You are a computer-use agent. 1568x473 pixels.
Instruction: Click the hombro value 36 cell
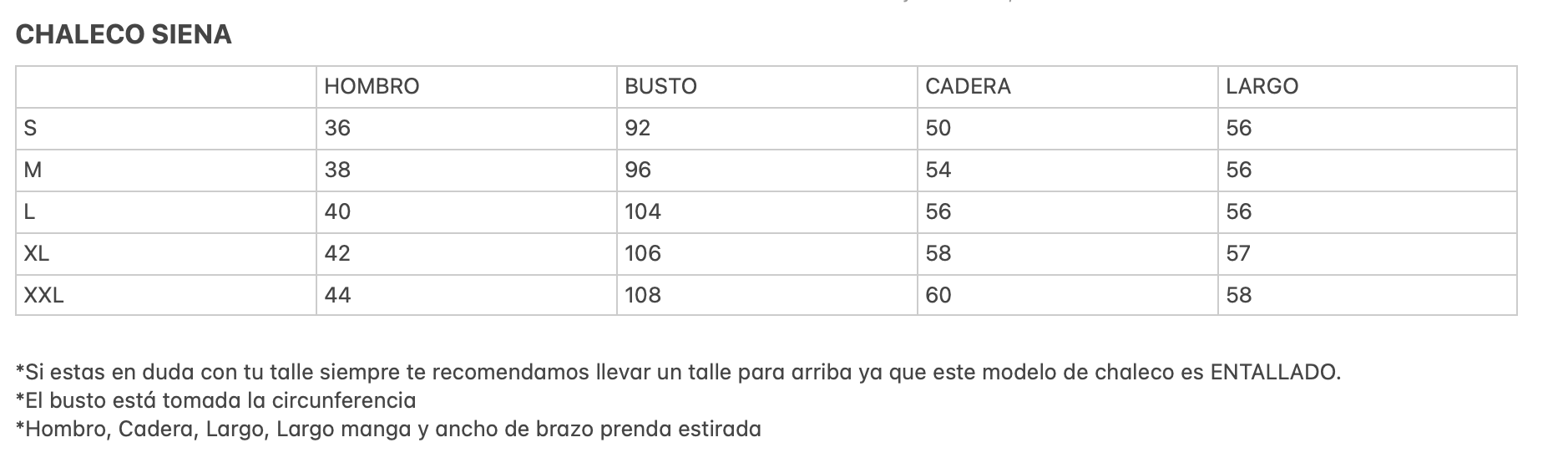[467, 129]
